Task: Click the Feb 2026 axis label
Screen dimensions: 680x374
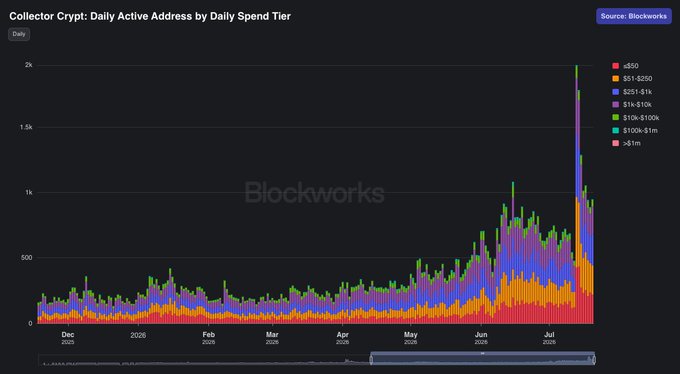Action: pyautogui.click(x=209, y=338)
